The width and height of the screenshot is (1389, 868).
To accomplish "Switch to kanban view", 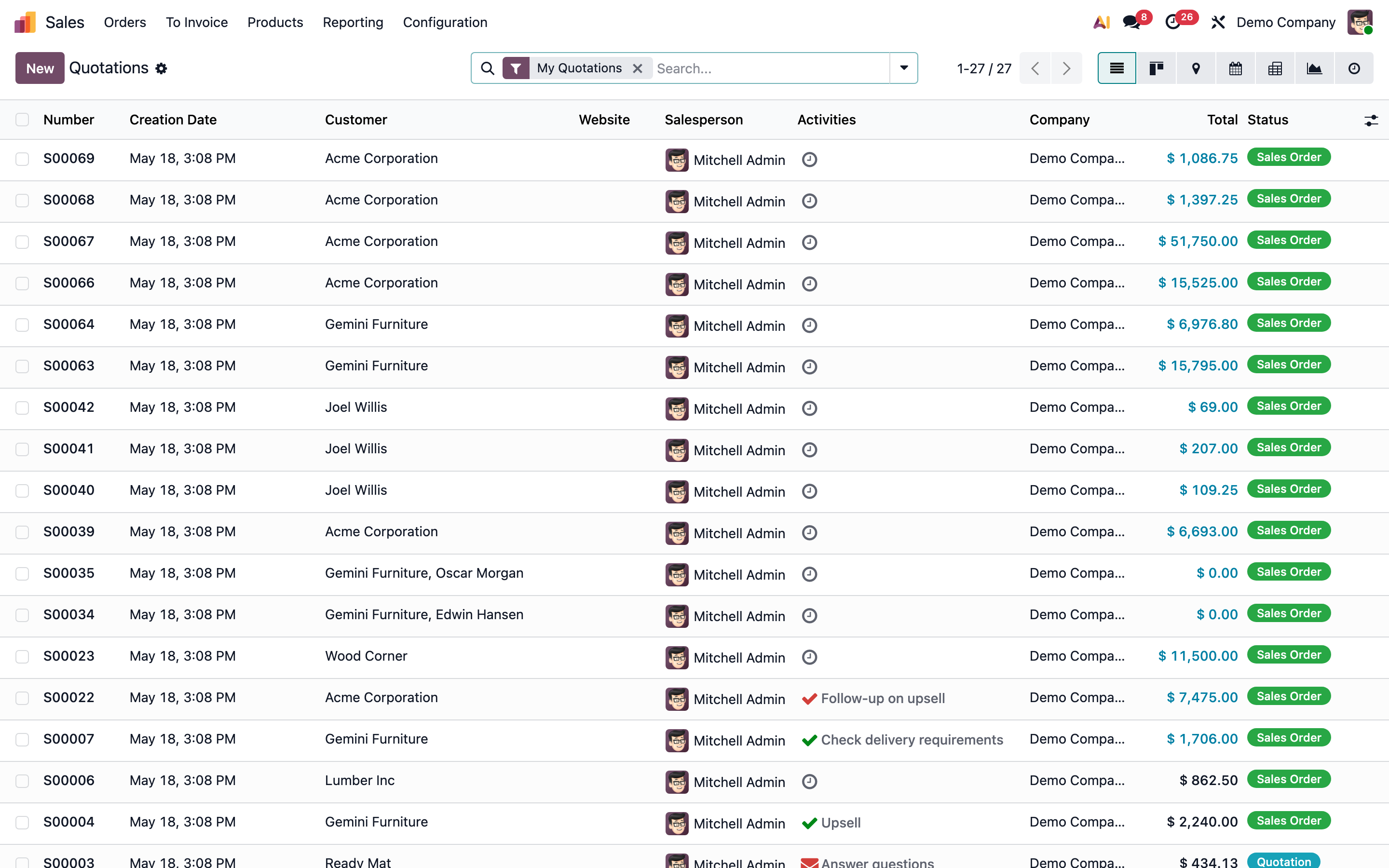I will click(x=1156, y=68).
